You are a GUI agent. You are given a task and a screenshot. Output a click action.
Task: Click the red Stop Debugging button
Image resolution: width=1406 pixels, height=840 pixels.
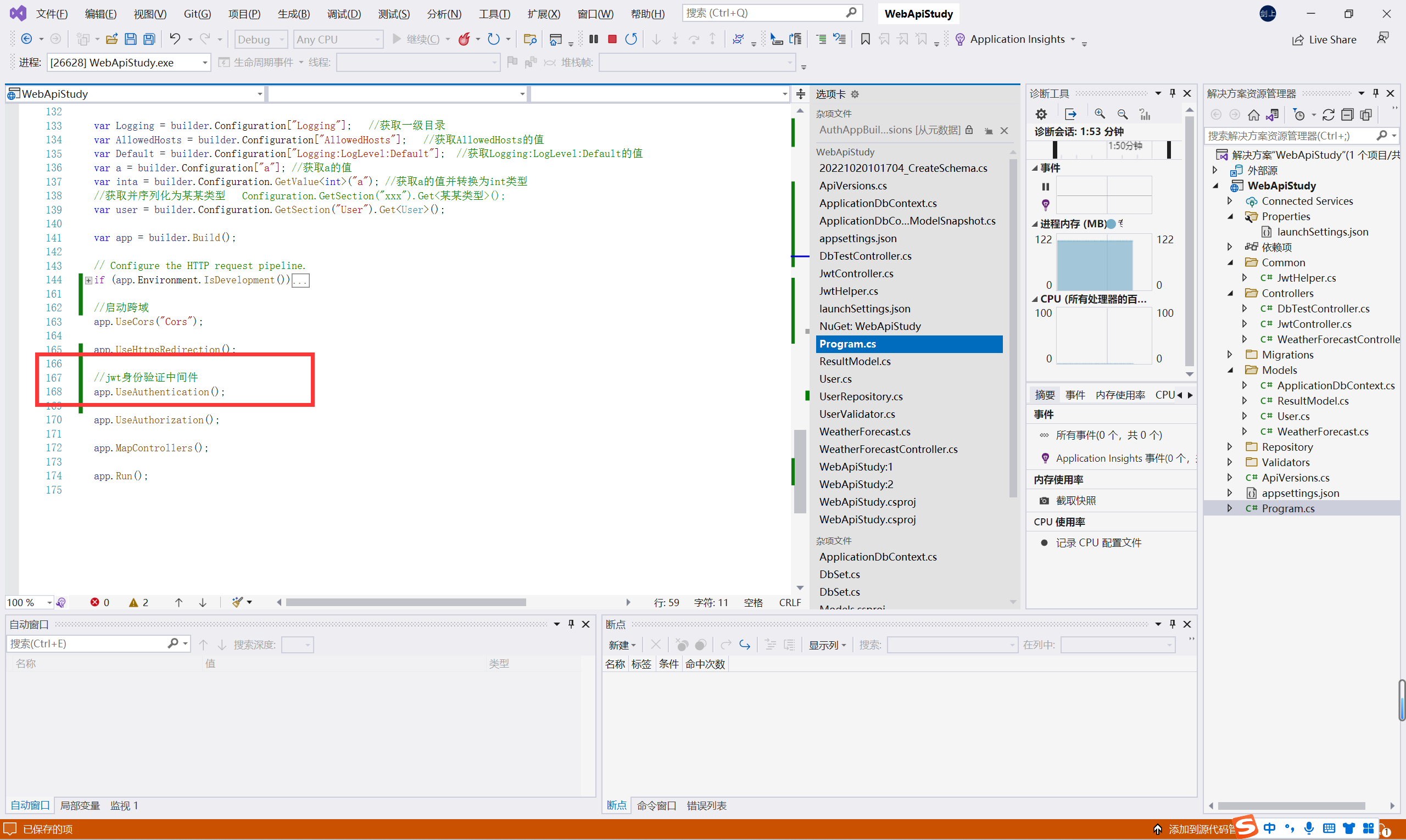pos(612,39)
